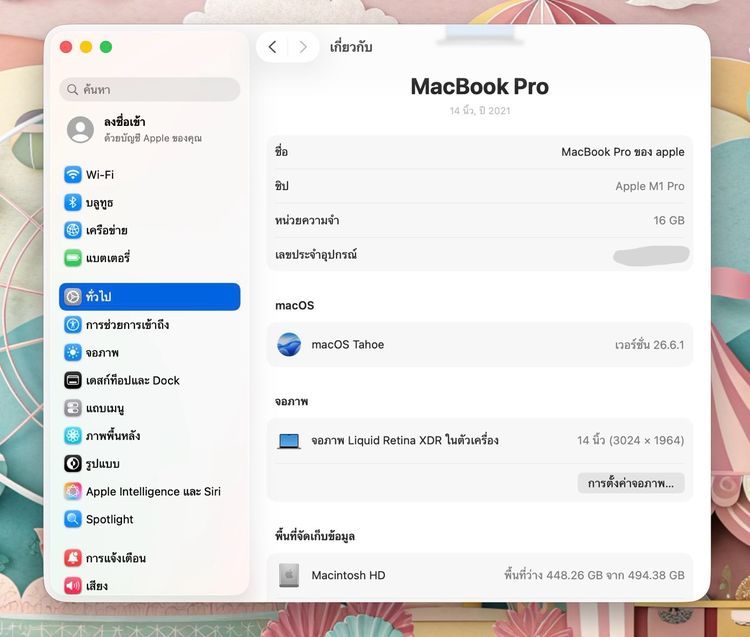Click the laptop display icon

(289, 441)
